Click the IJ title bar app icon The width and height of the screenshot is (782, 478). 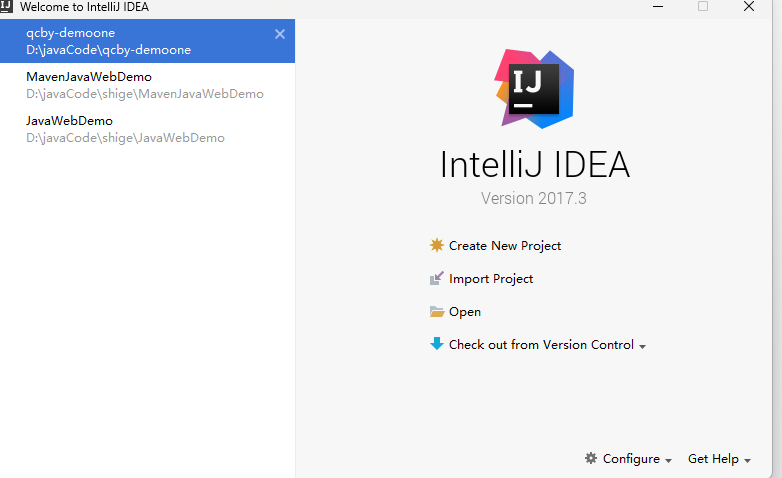[x=6, y=6]
